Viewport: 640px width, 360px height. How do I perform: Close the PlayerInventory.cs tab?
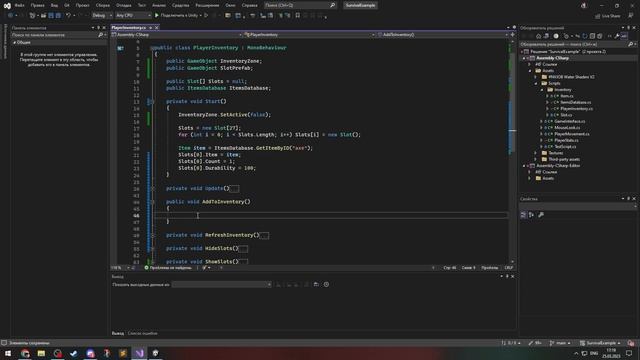coord(157,27)
